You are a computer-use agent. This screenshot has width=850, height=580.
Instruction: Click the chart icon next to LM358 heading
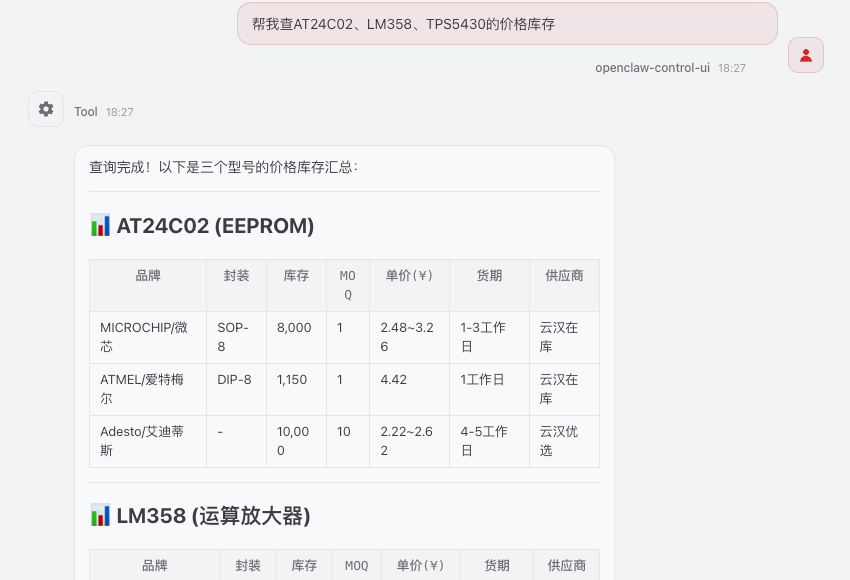click(x=100, y=516)
